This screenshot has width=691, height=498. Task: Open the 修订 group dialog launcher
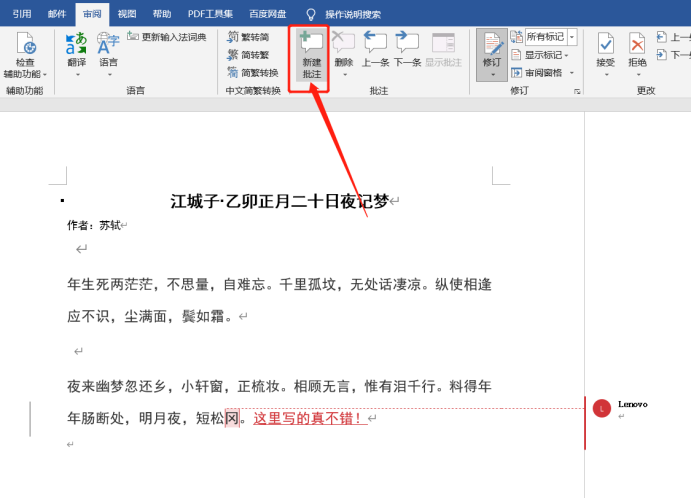click(x=577, y=91)
